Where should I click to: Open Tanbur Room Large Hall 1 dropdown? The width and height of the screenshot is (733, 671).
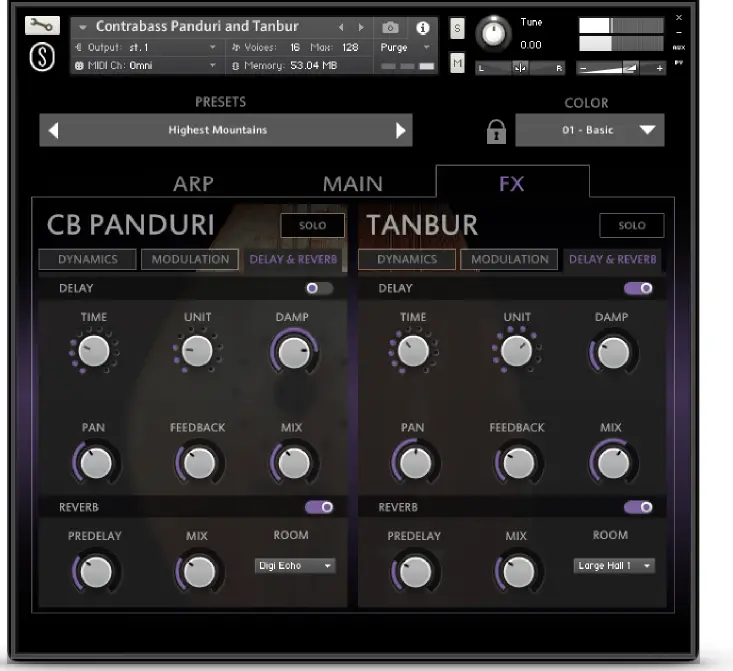pos(614,566)
